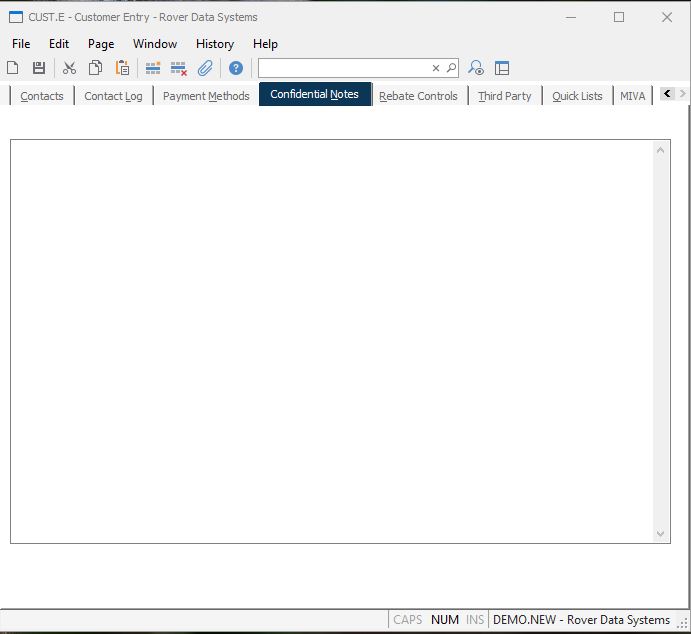
Task: Switch to the Payment Methods tab
Action: (x=206, y=96)
